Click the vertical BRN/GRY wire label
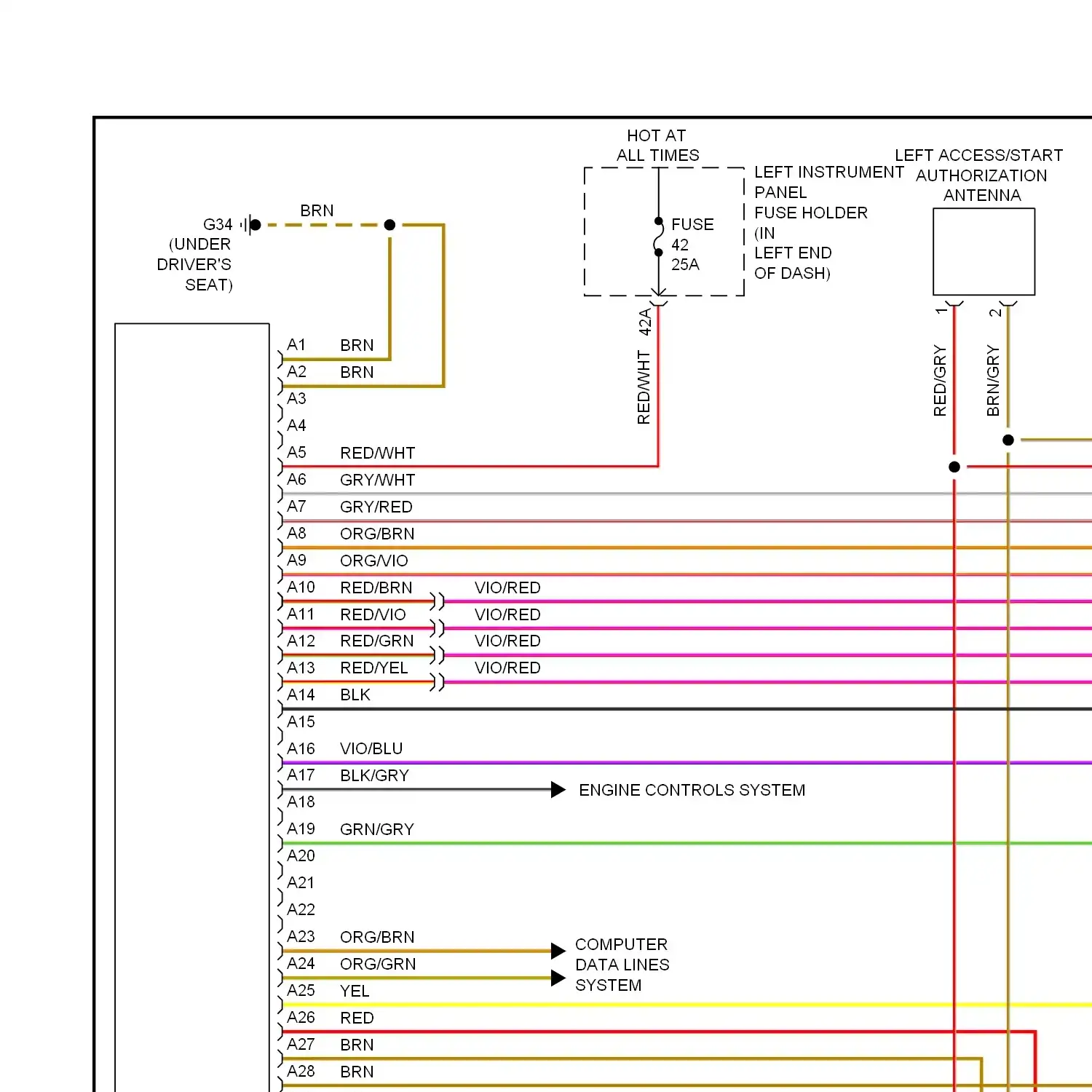 click(993, 381)
